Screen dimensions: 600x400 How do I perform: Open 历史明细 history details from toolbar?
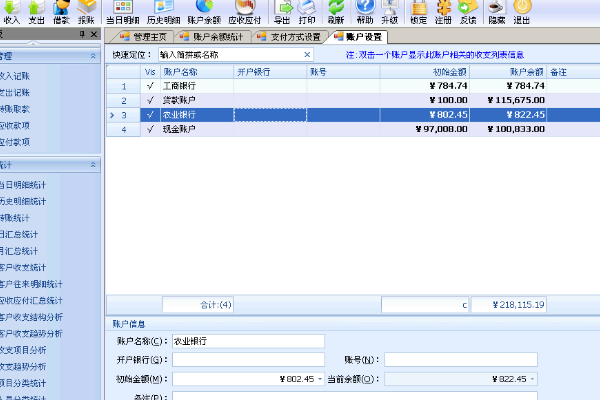165,10
